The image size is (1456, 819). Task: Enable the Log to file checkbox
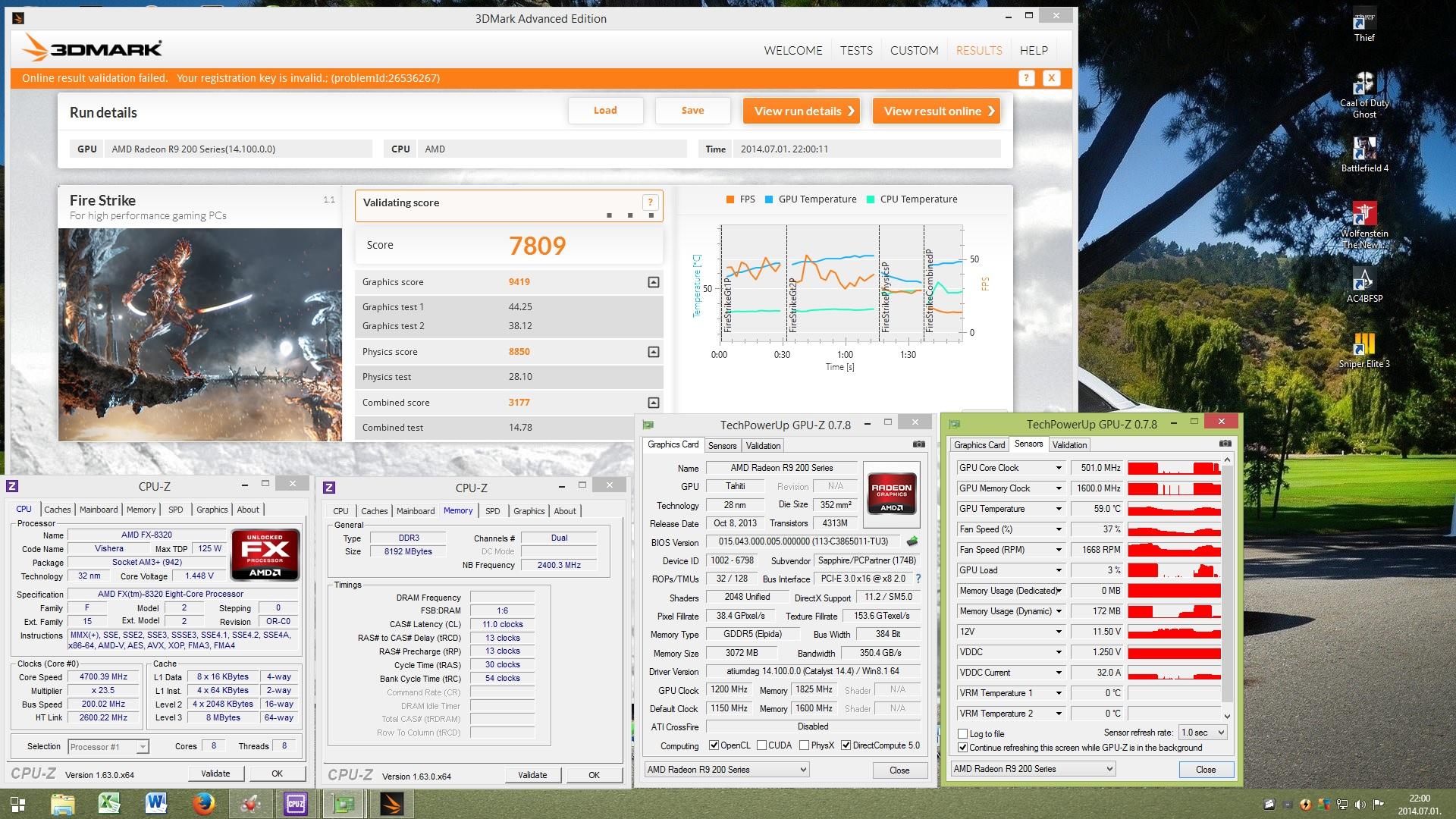point(963,733)
